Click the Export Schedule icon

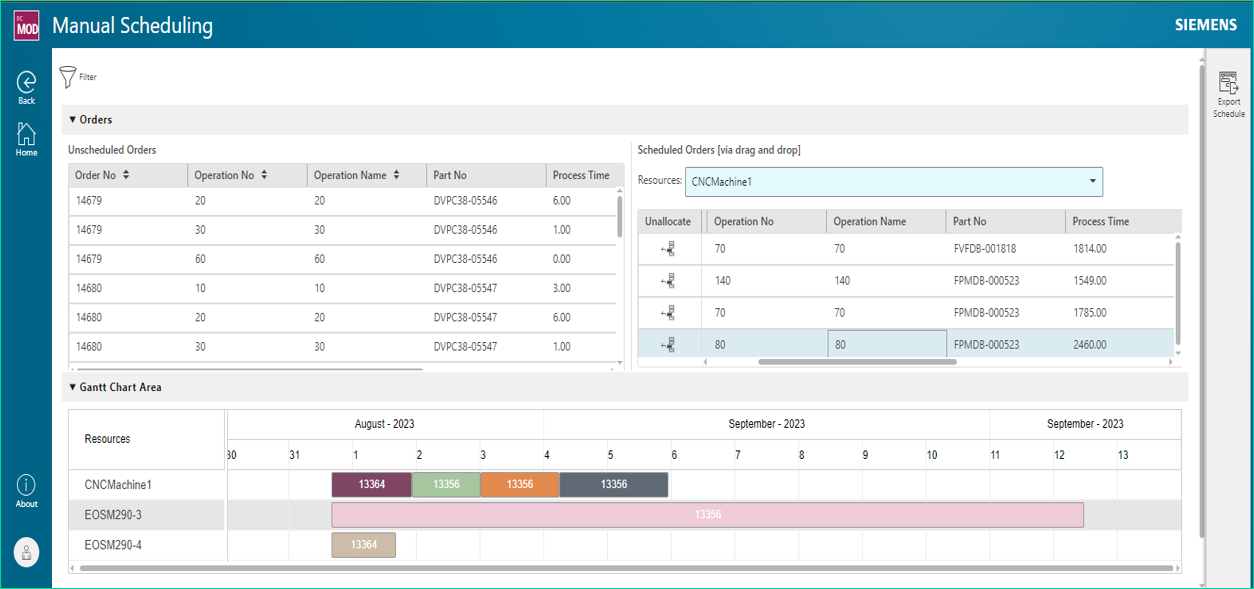click(x=1228, y=84)
